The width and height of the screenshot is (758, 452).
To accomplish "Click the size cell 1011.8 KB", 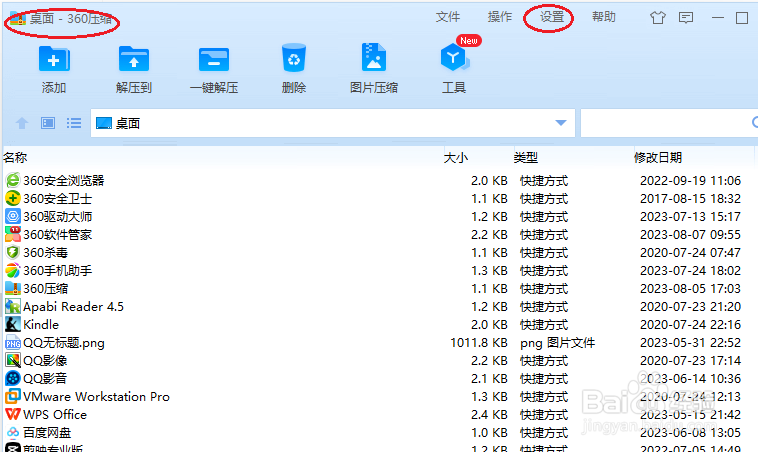I will (x=479, y=343).
